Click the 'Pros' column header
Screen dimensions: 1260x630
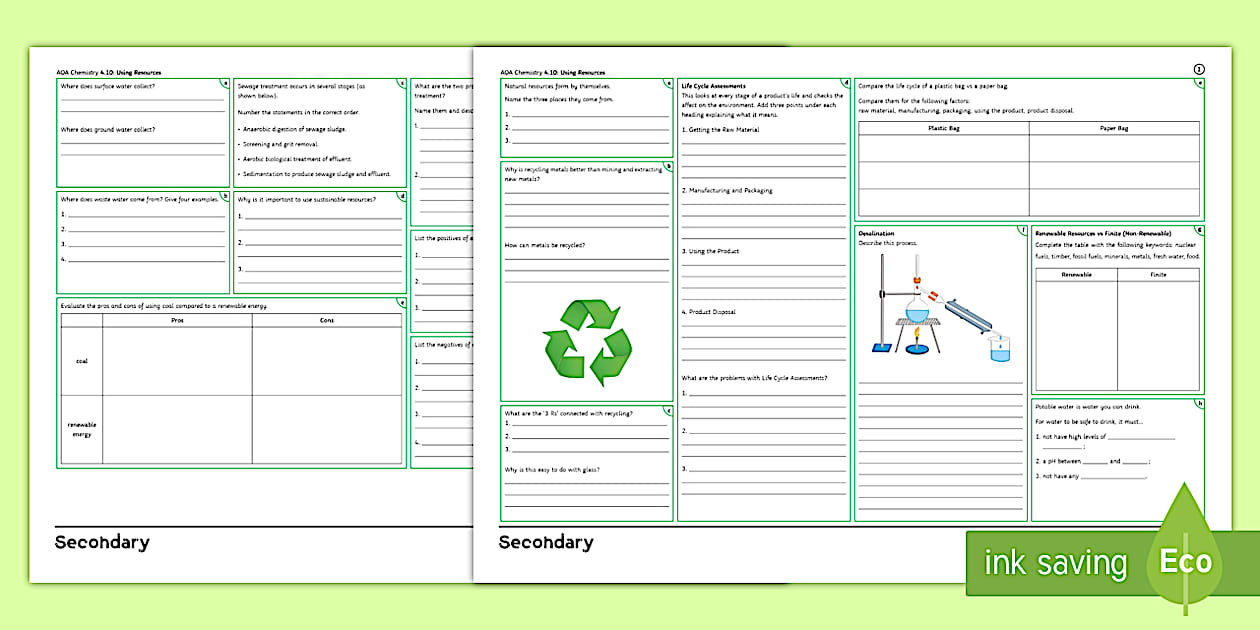click(x=177, y=320)
